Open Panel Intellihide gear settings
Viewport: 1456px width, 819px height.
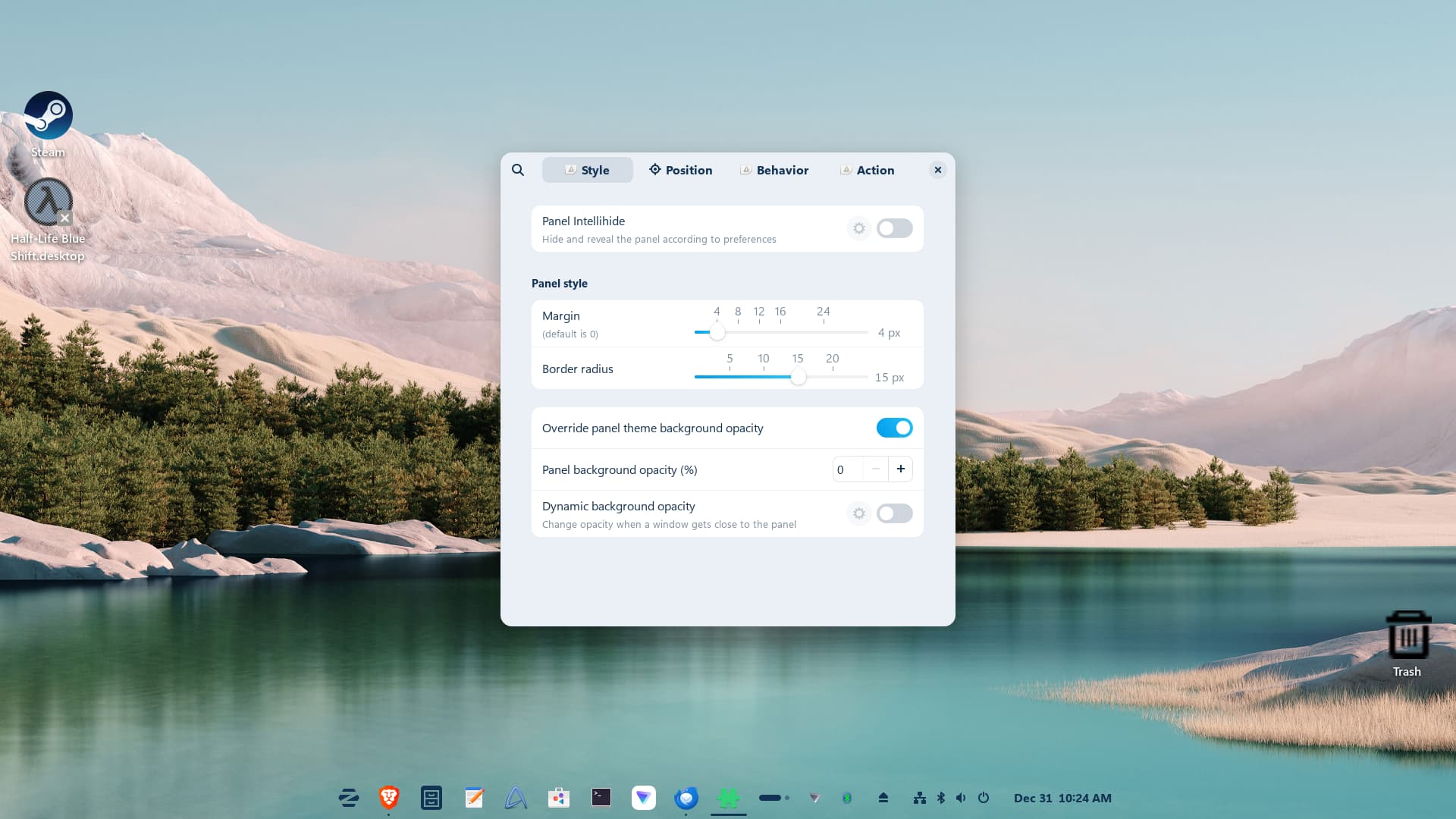coord(858,228)
